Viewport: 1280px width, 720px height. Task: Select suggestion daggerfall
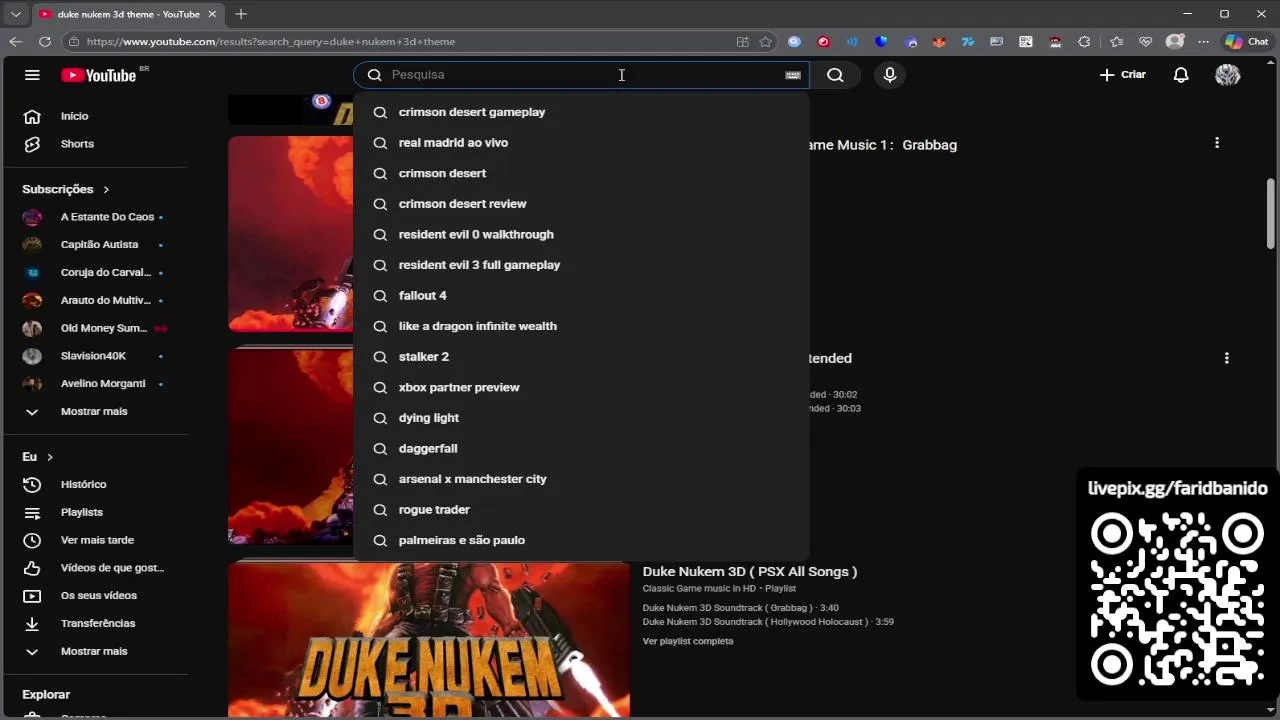pos(581,448)
